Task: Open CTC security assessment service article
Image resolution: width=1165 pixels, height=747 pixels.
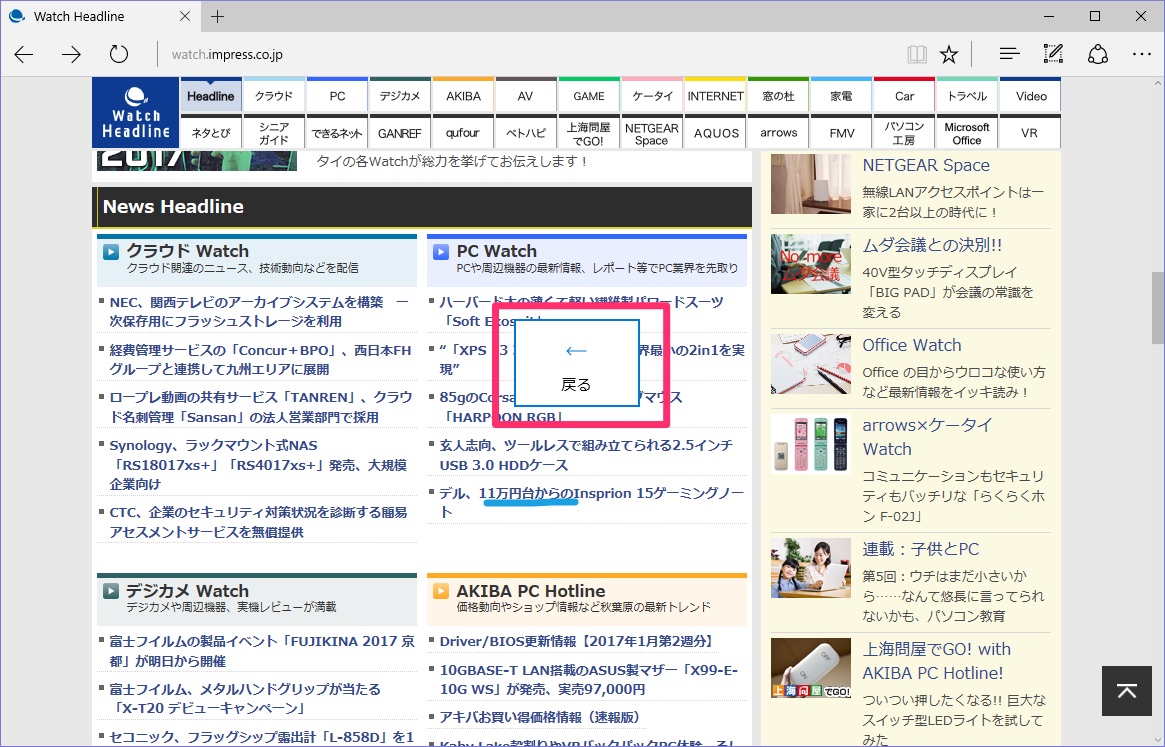Action: [258, 522]
